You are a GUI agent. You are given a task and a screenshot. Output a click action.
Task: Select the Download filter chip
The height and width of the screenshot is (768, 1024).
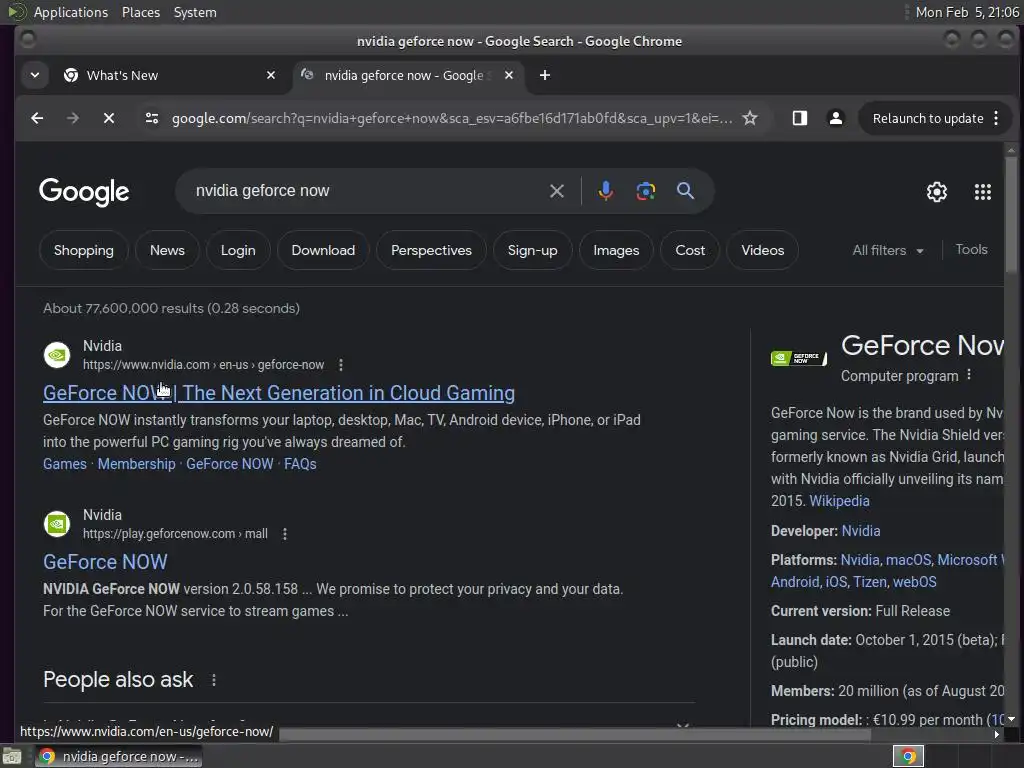(x=323, y=250)
